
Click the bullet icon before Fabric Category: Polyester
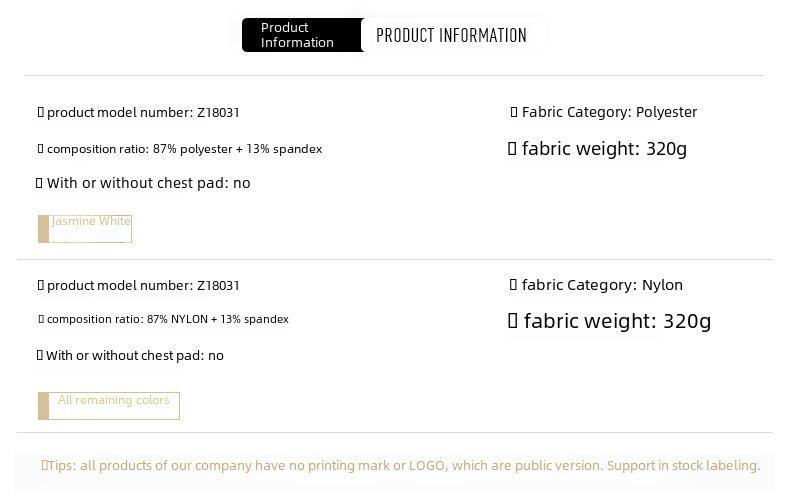coord(514,112)
